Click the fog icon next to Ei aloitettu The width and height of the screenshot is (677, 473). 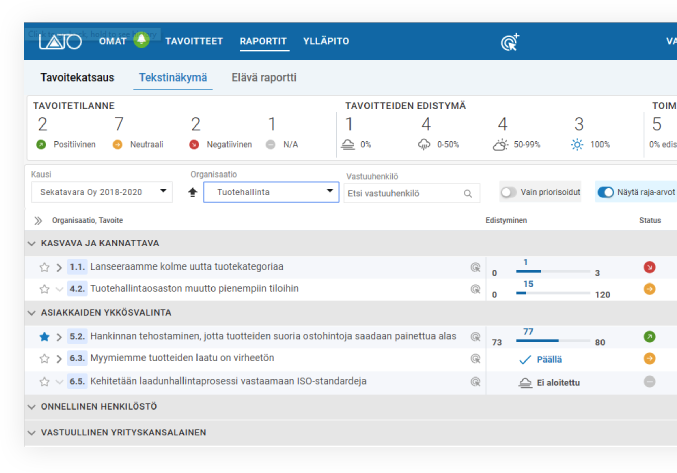click(x=525, y=383)
